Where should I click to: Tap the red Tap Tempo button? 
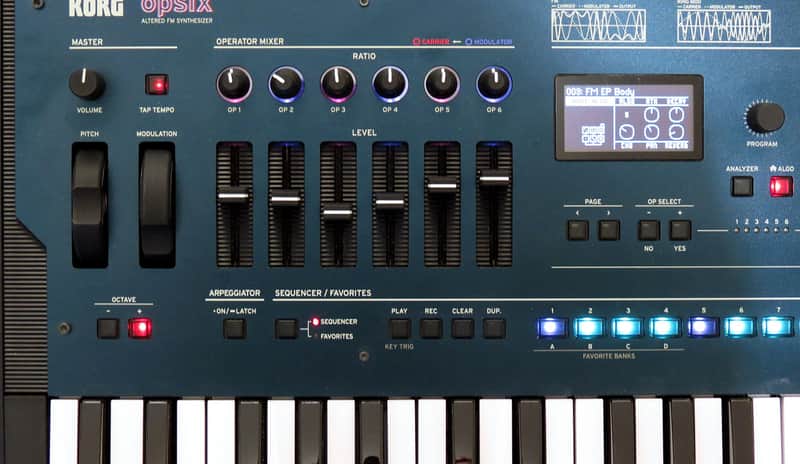[x=157, y=84]
